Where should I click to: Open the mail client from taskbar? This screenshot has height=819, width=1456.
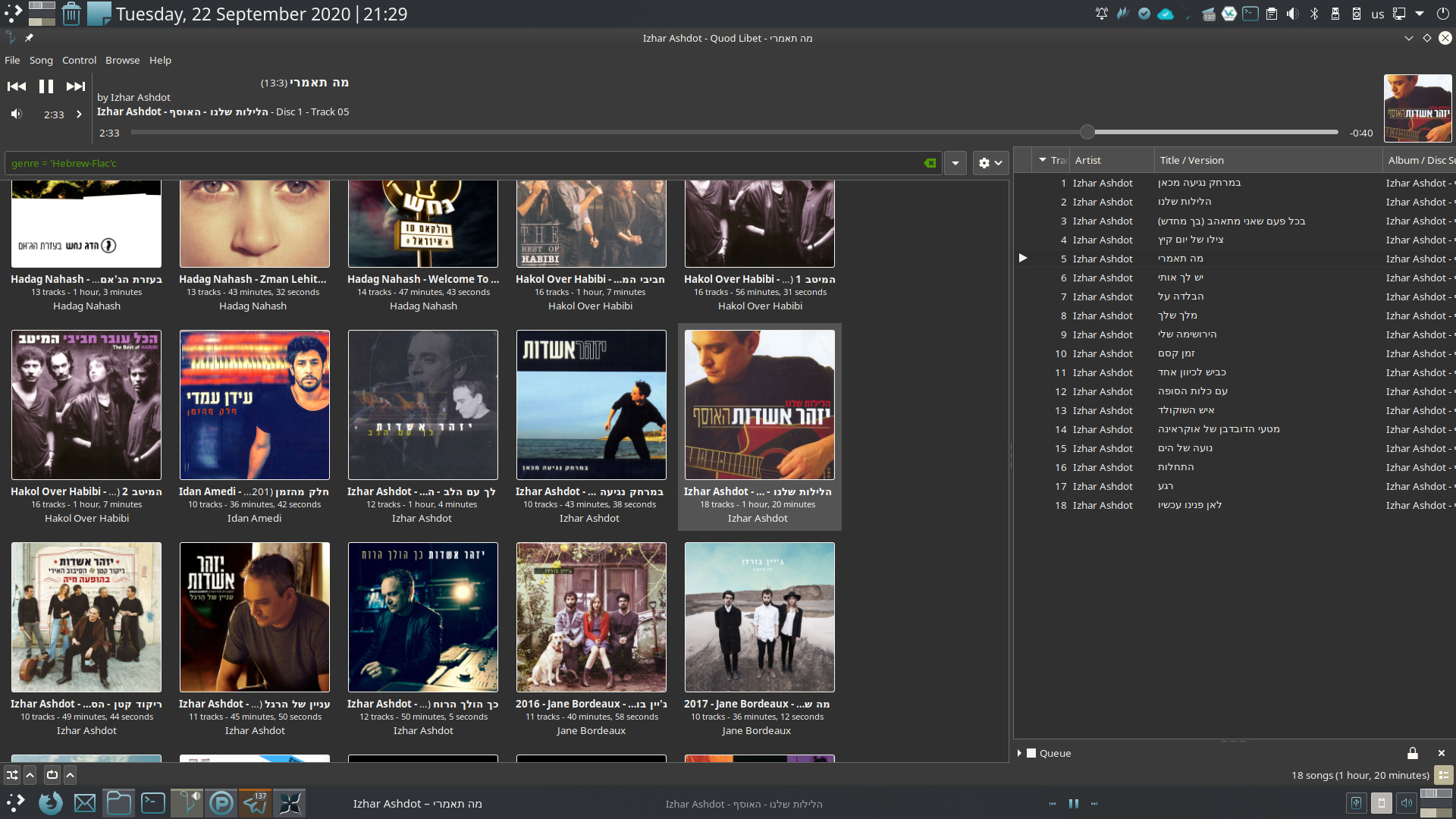click(x=85, y=803)
